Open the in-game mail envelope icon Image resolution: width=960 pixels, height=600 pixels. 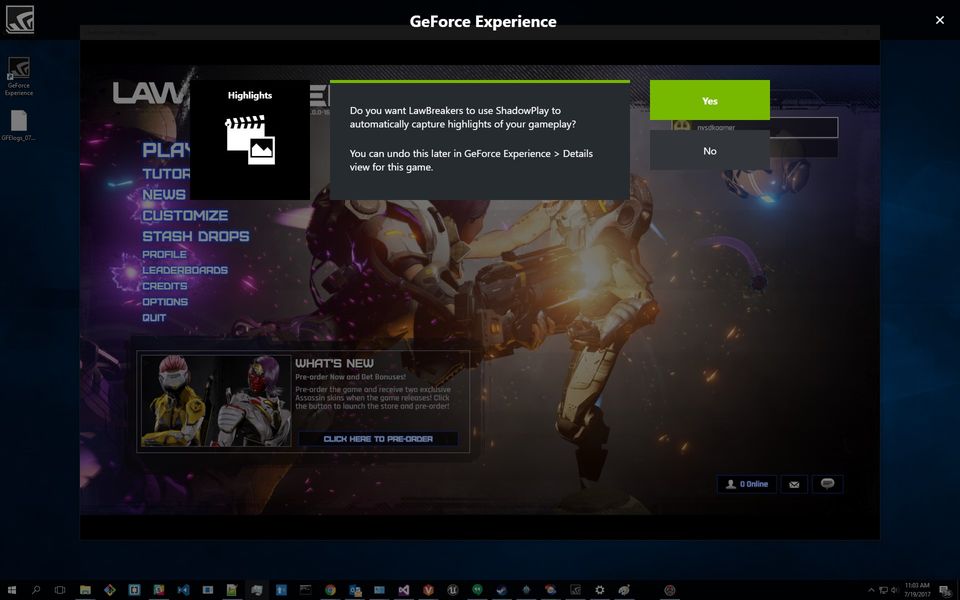pos(794,484)
